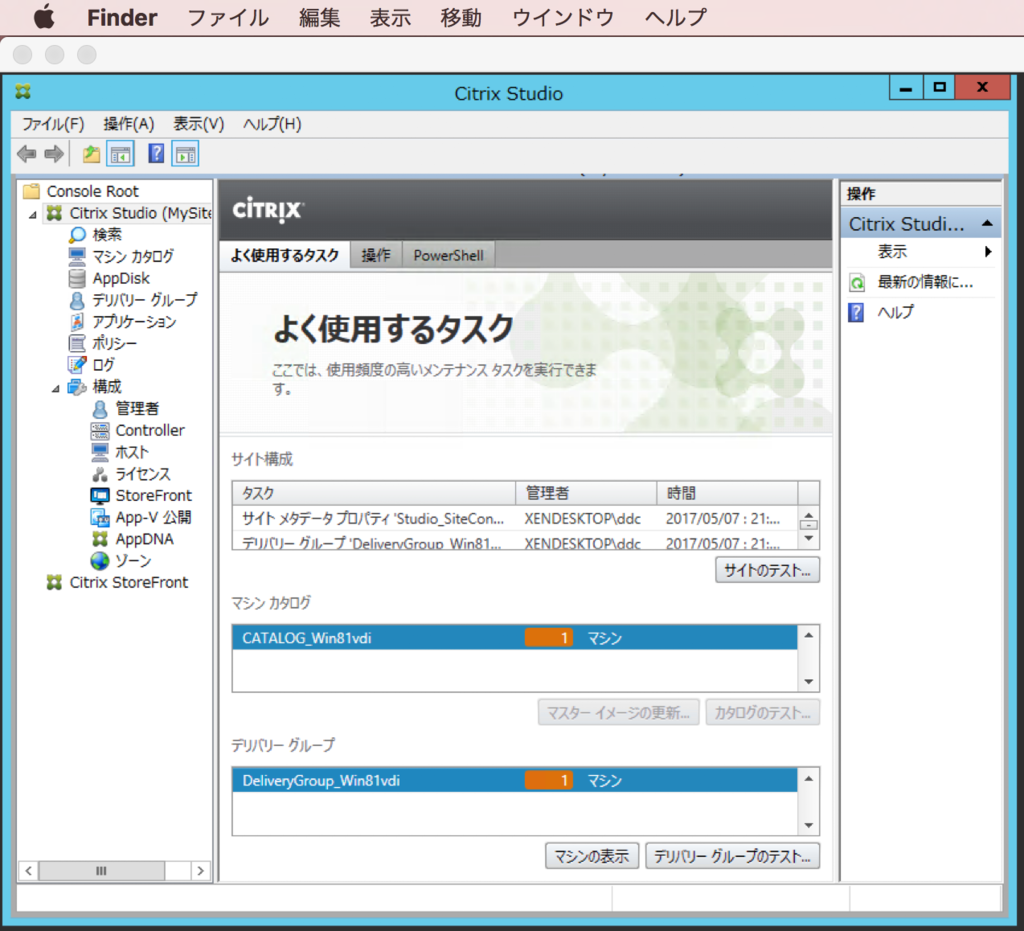Open ファイル(F) menu in Citrix Studio
1024x931 pixels.
point(53,124)
